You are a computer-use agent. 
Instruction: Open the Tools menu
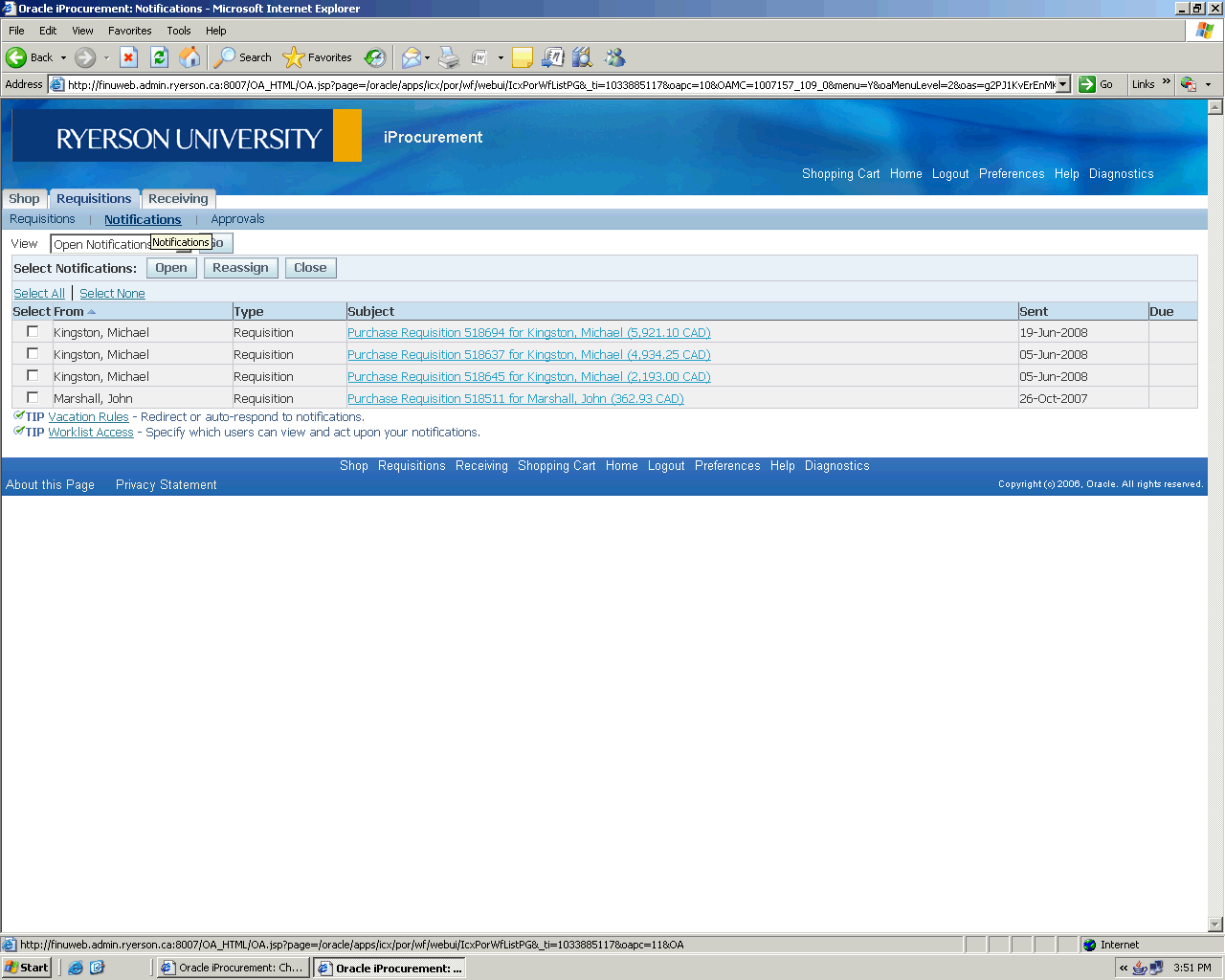(x=178, y=31)
